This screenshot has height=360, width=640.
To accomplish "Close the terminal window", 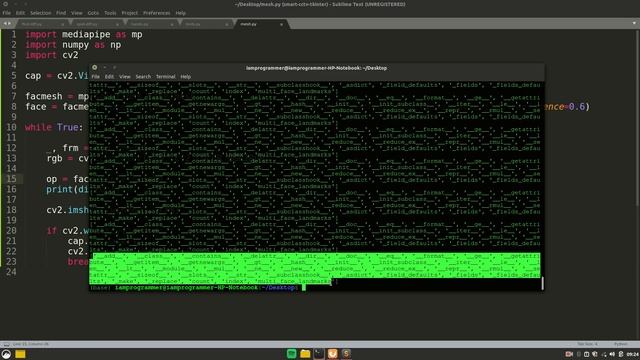I will (x=95, y=67).
